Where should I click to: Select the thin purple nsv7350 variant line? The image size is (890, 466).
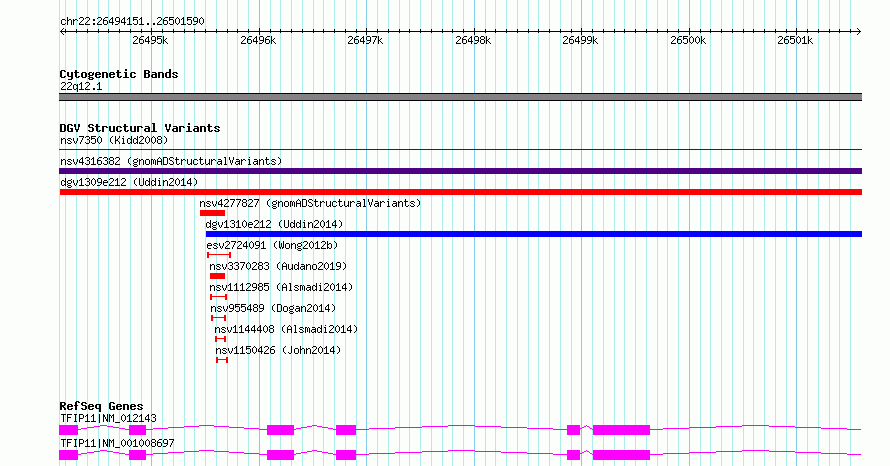pos(460,150)
